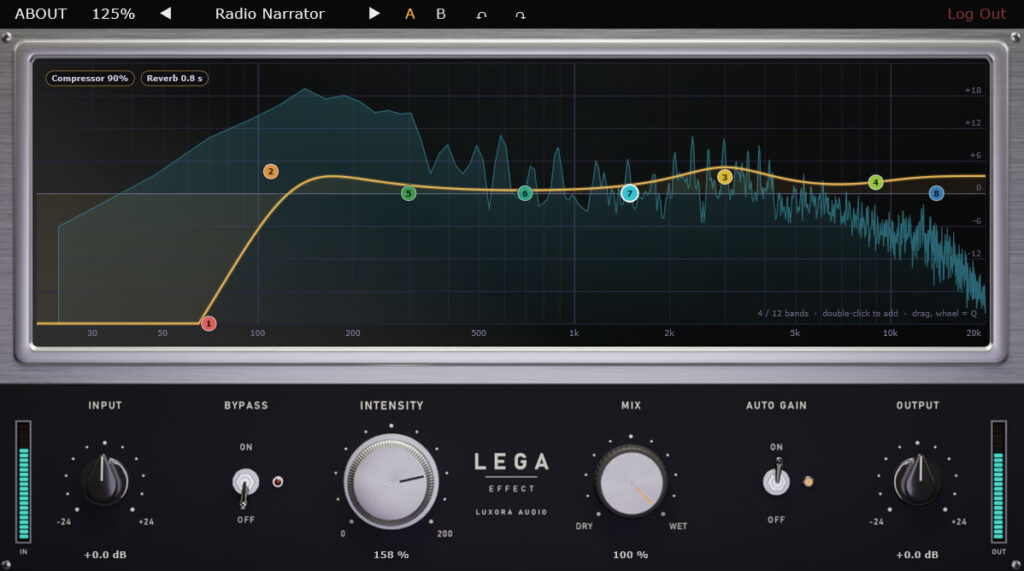This screenshot has height=571, width=1024.
Task: Select EQ band node 4 (lime)
Action: click(x=876, y=182)
